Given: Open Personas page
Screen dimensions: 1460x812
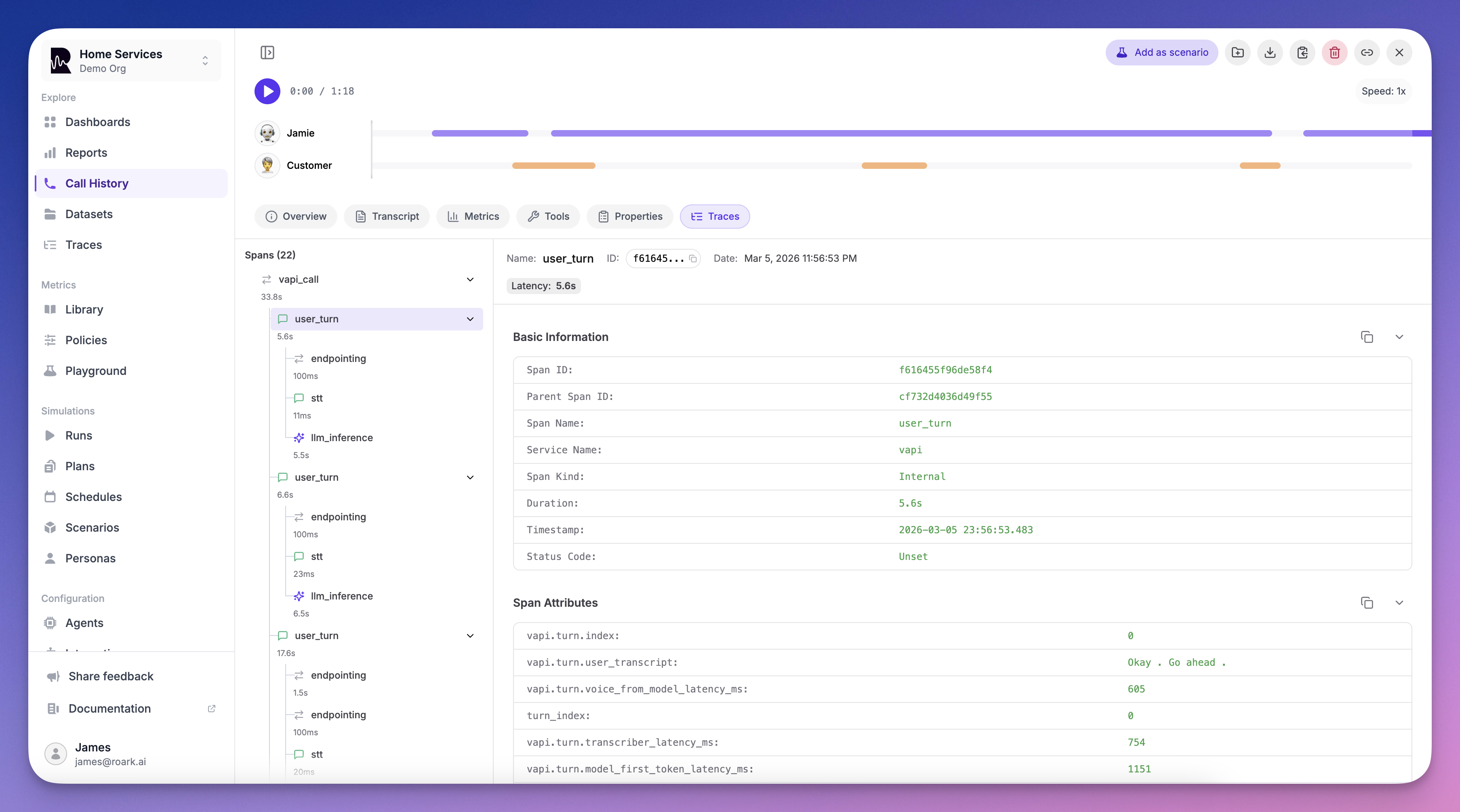Looking at the screenshot, I should pyautogui.click(x=131, y=558).
